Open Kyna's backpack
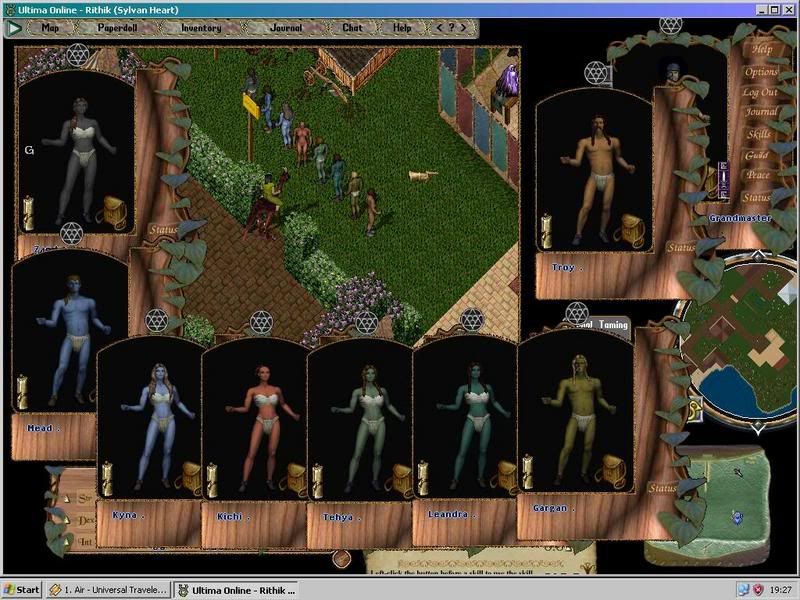 [x=189, y=478]
